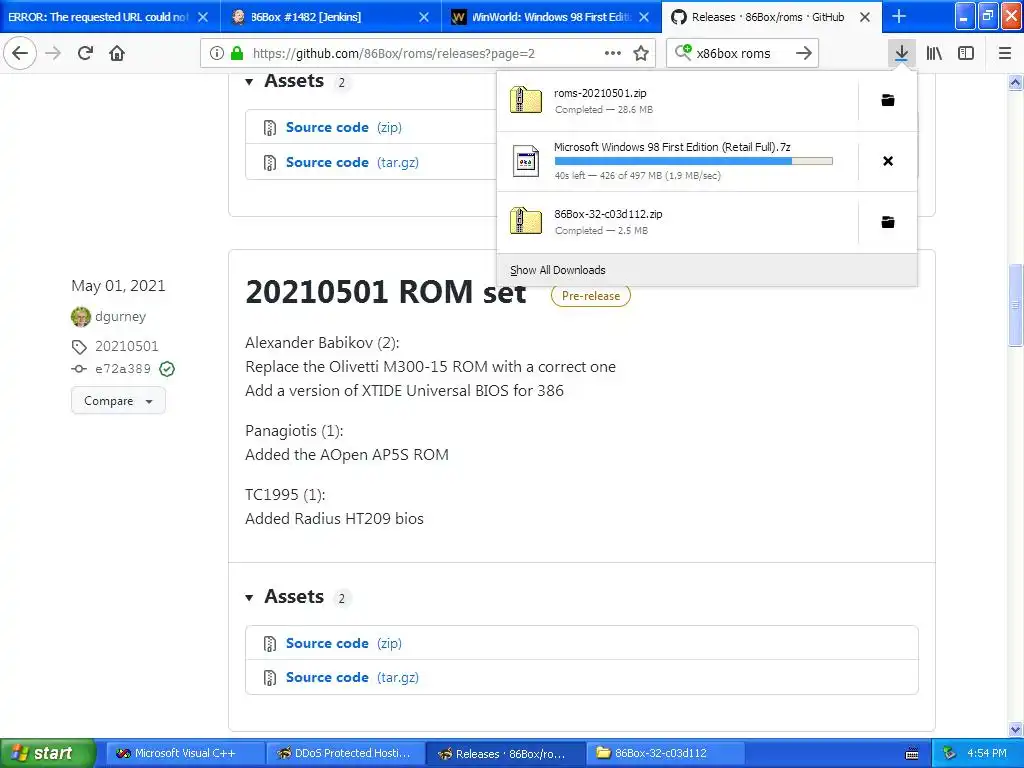
Task: Close the 86Box Jenkins tab
Action: tap(424, 17)
